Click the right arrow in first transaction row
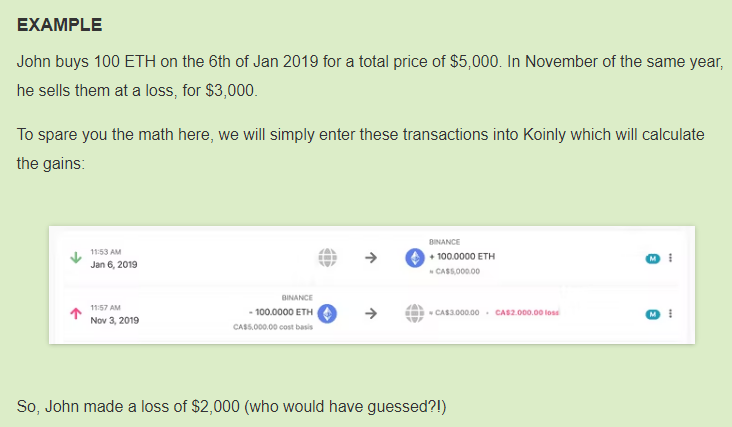Image resolution: width=732 pixels, height=427 pixels. (371, 258)
